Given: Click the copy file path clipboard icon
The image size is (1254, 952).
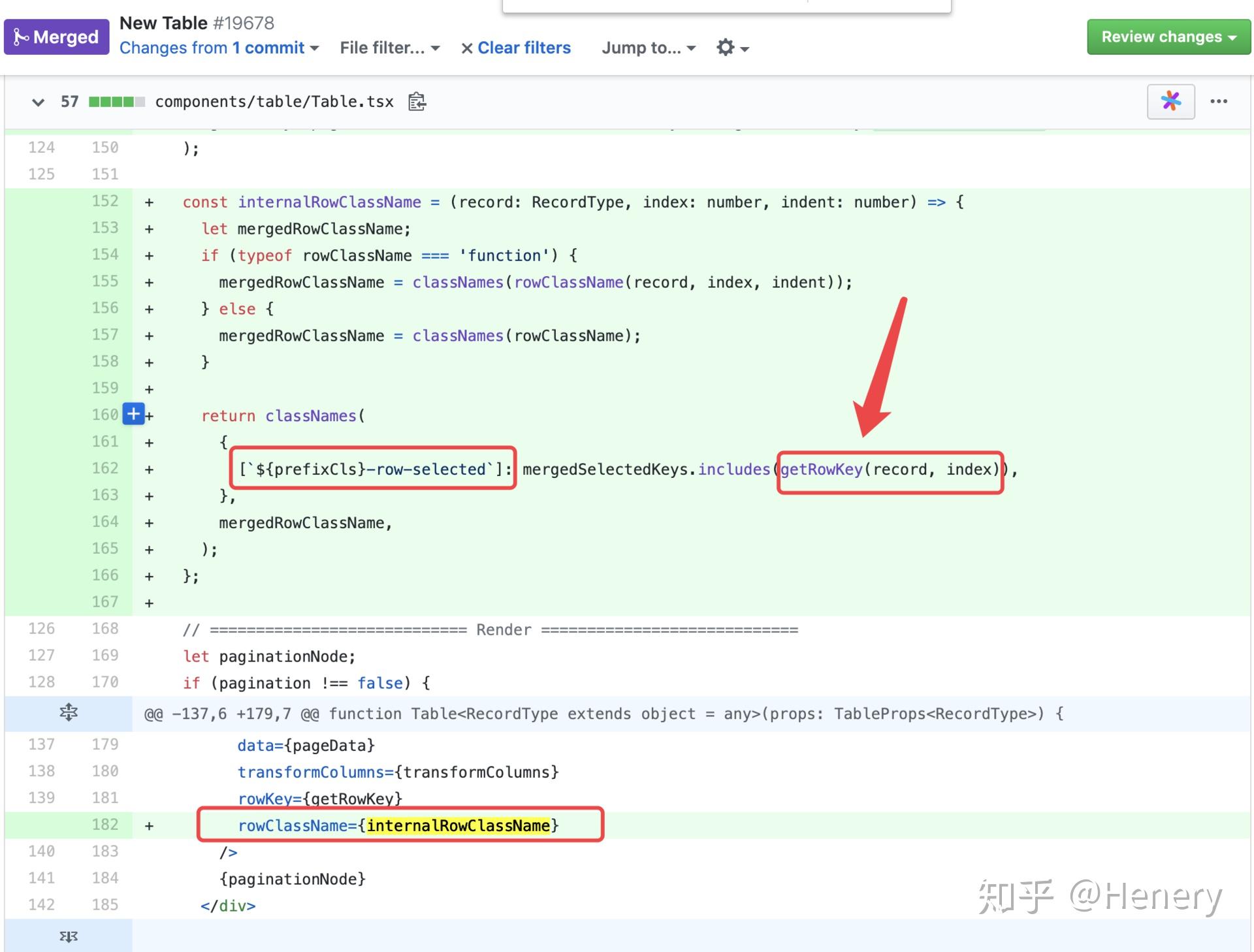Looking at the screenshot, I should [x=417, y=102].
